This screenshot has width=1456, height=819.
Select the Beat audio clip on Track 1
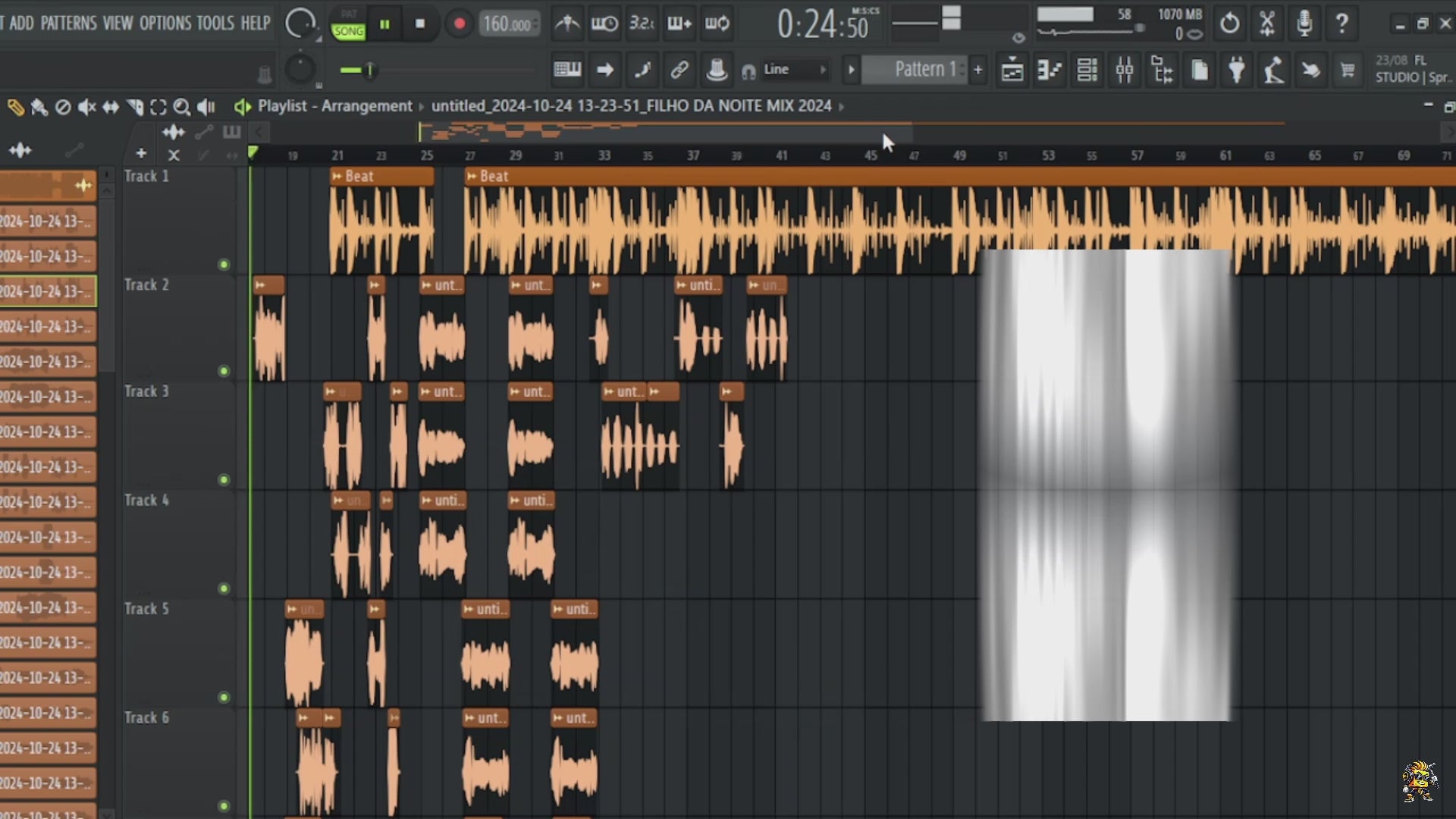[x=379, y=176]
